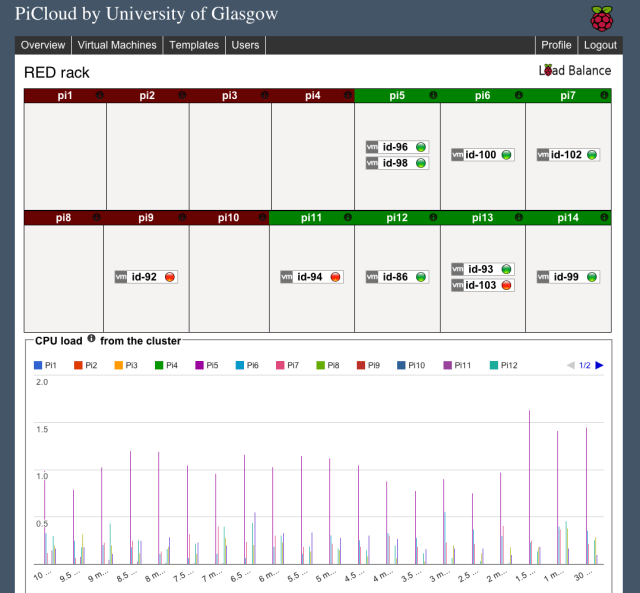
Task: Go to Virtual Machines page
Action: [117, 45]
